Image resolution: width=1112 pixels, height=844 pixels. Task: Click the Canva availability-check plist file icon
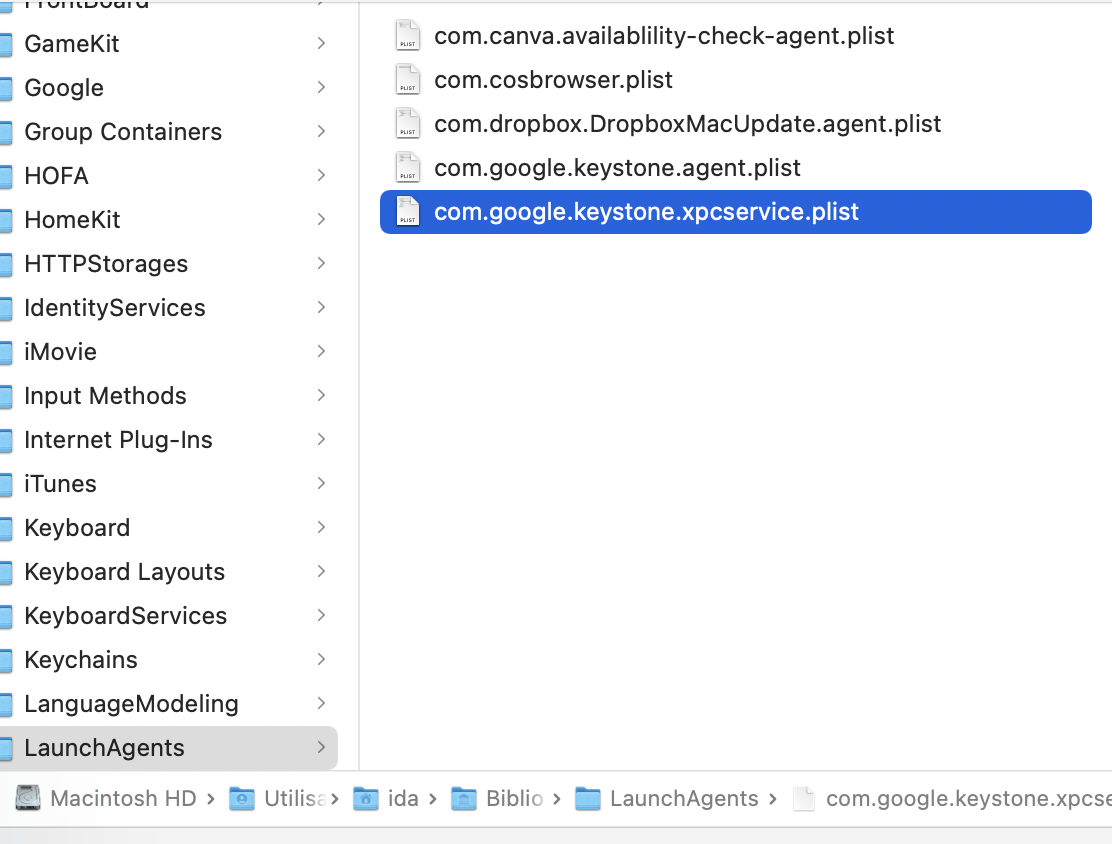(x=407, y=36)
